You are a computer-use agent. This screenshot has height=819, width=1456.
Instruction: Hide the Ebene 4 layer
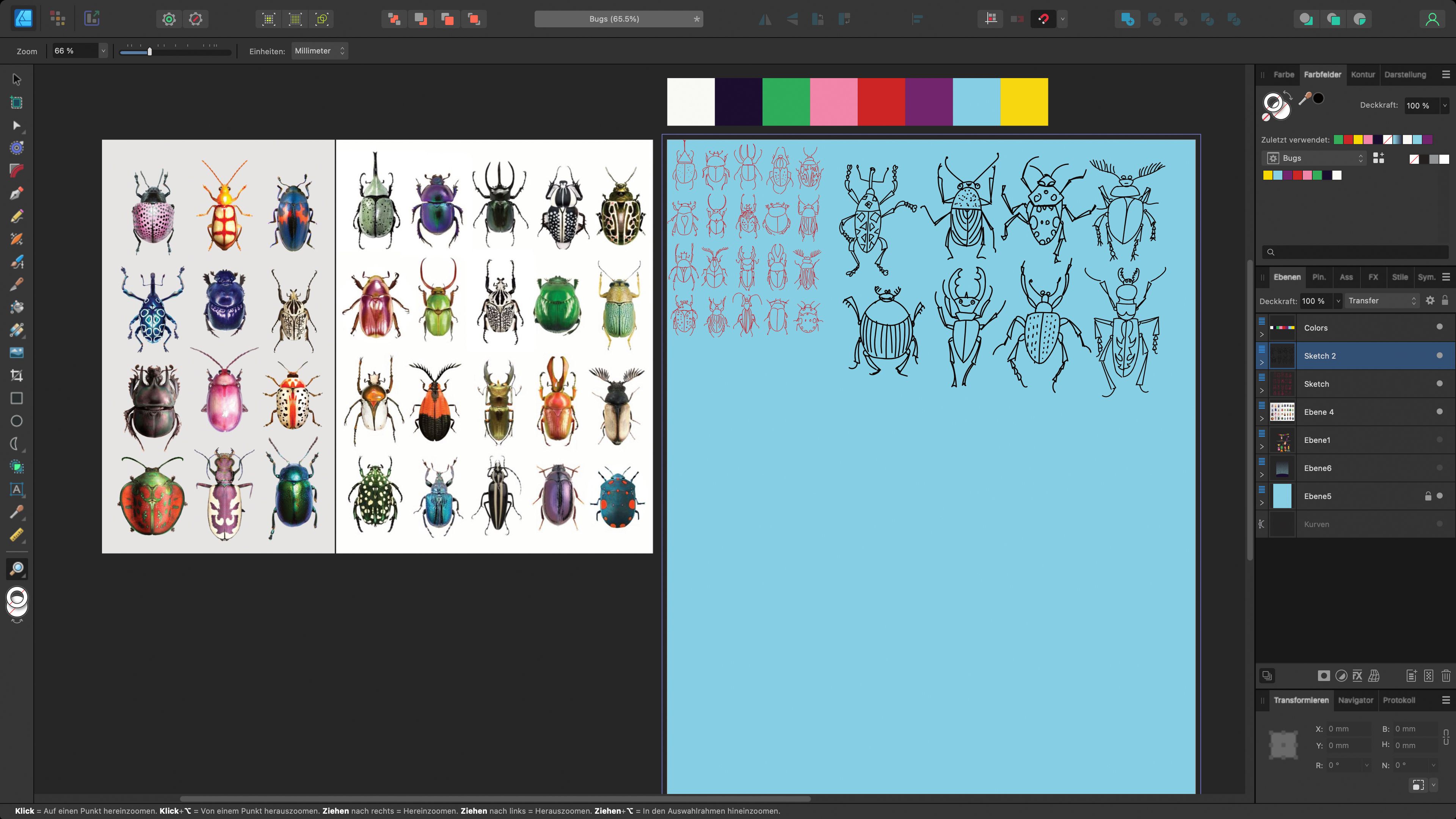[1439, 411]
